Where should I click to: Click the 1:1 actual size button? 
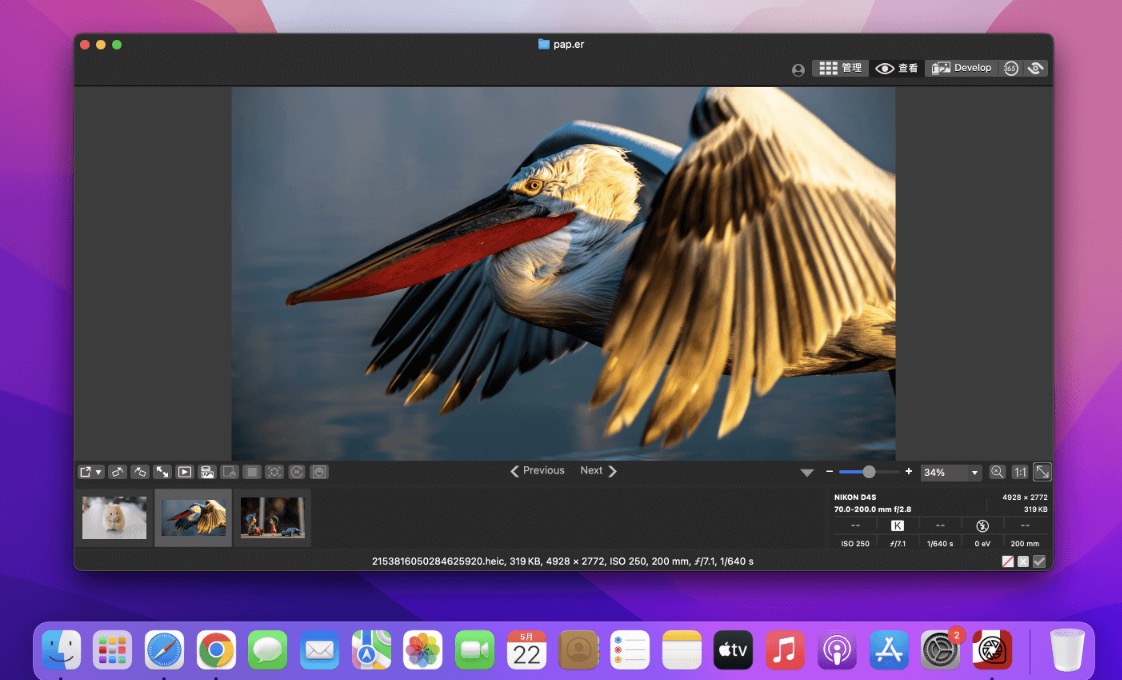tap(1020, 472)
